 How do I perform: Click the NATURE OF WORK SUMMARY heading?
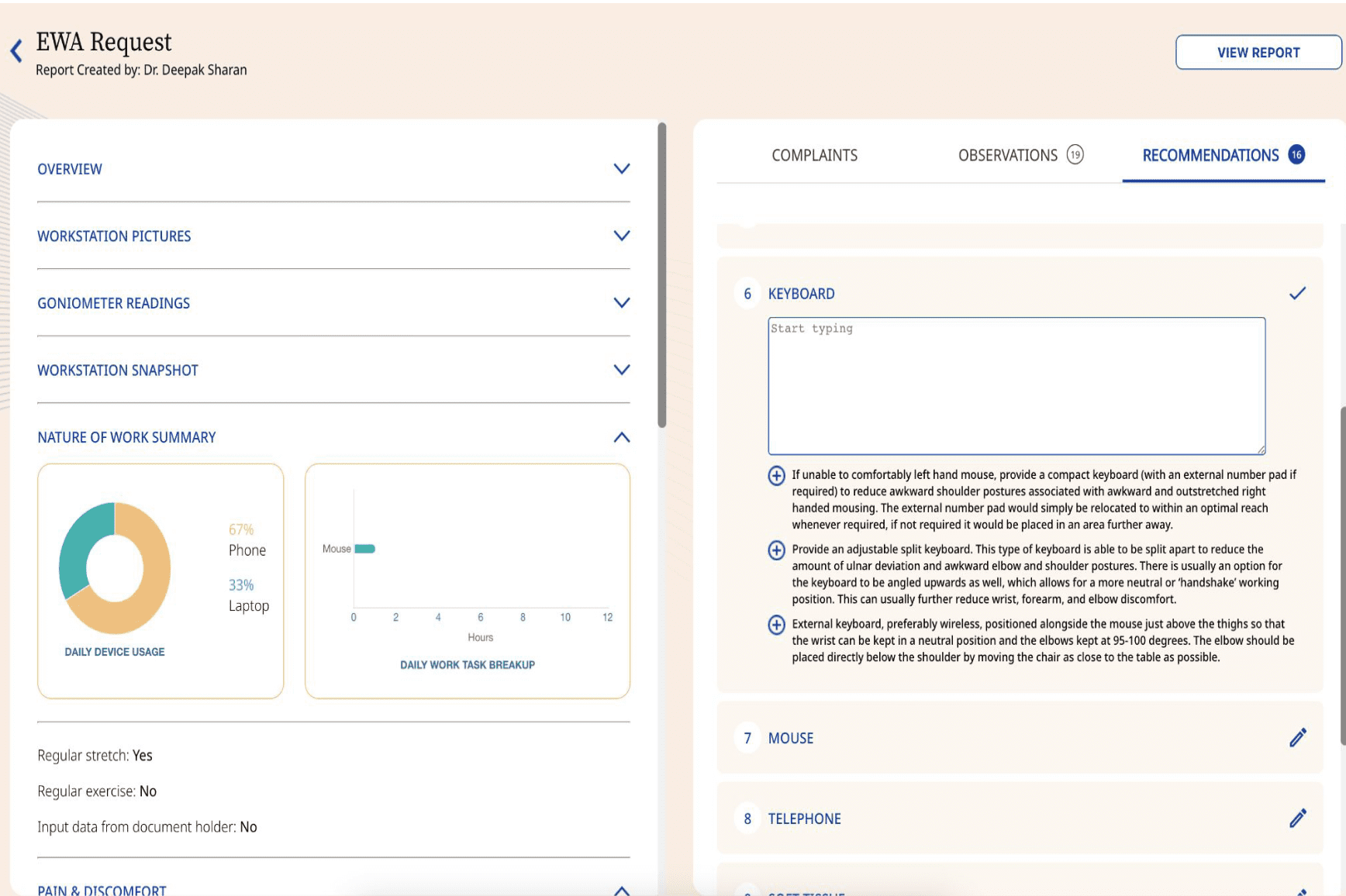(126, 437)
